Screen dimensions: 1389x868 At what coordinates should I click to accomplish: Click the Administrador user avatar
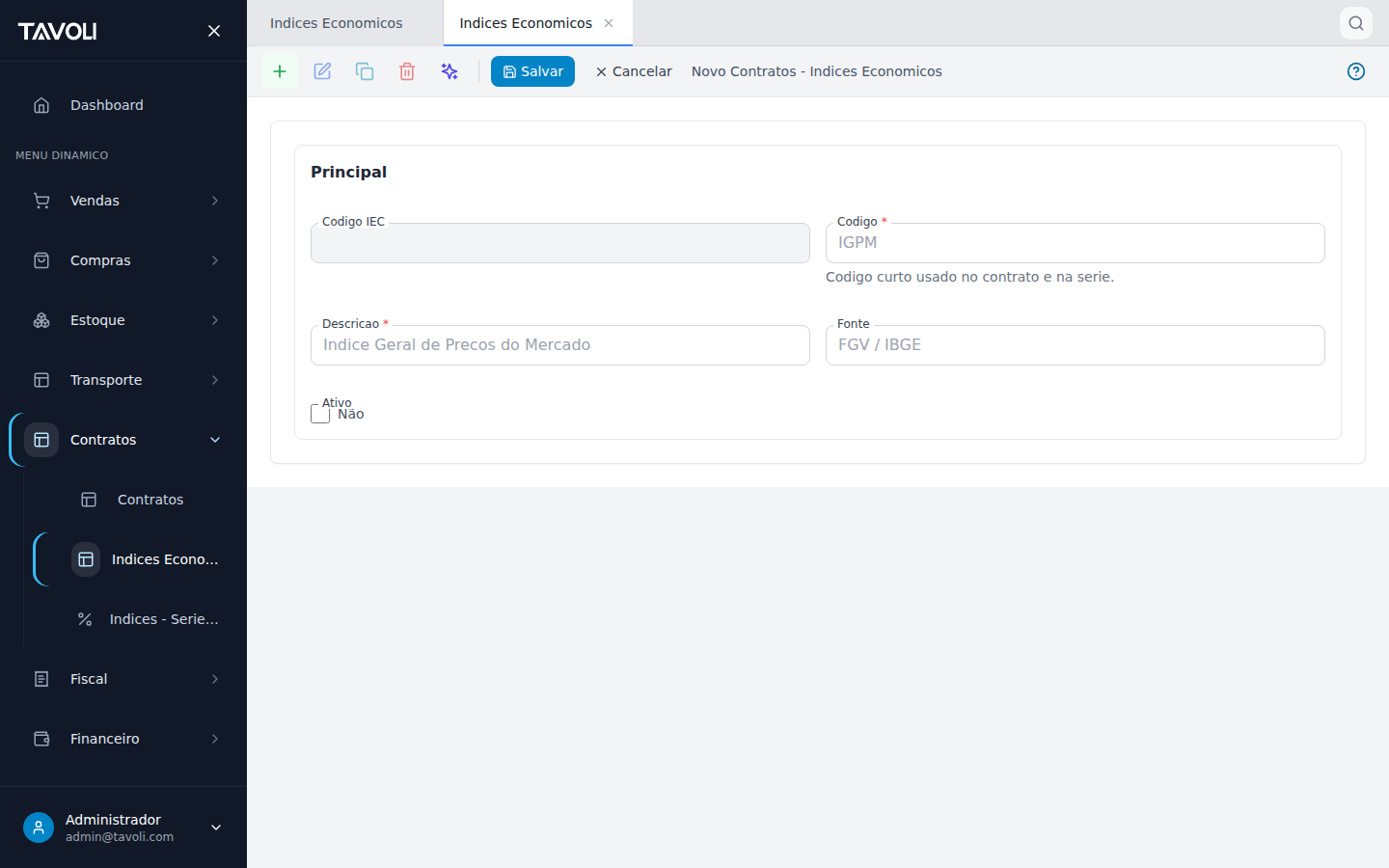click(39, 827)
